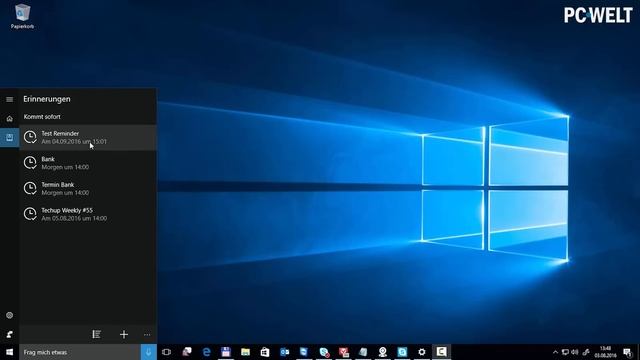The width and height of the screenshot is (640, 360).
Task: Open the Action Center notifications icon
Action: click(628, 352)
